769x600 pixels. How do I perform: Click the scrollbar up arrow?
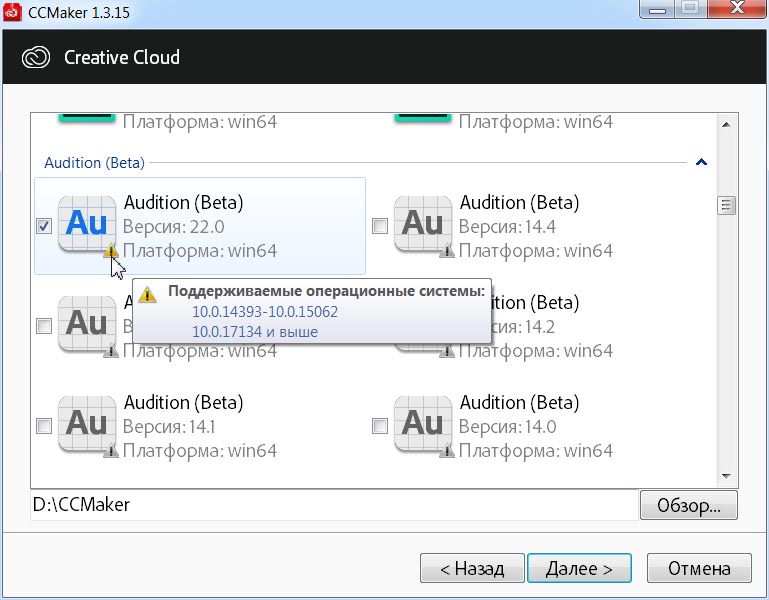726,125
